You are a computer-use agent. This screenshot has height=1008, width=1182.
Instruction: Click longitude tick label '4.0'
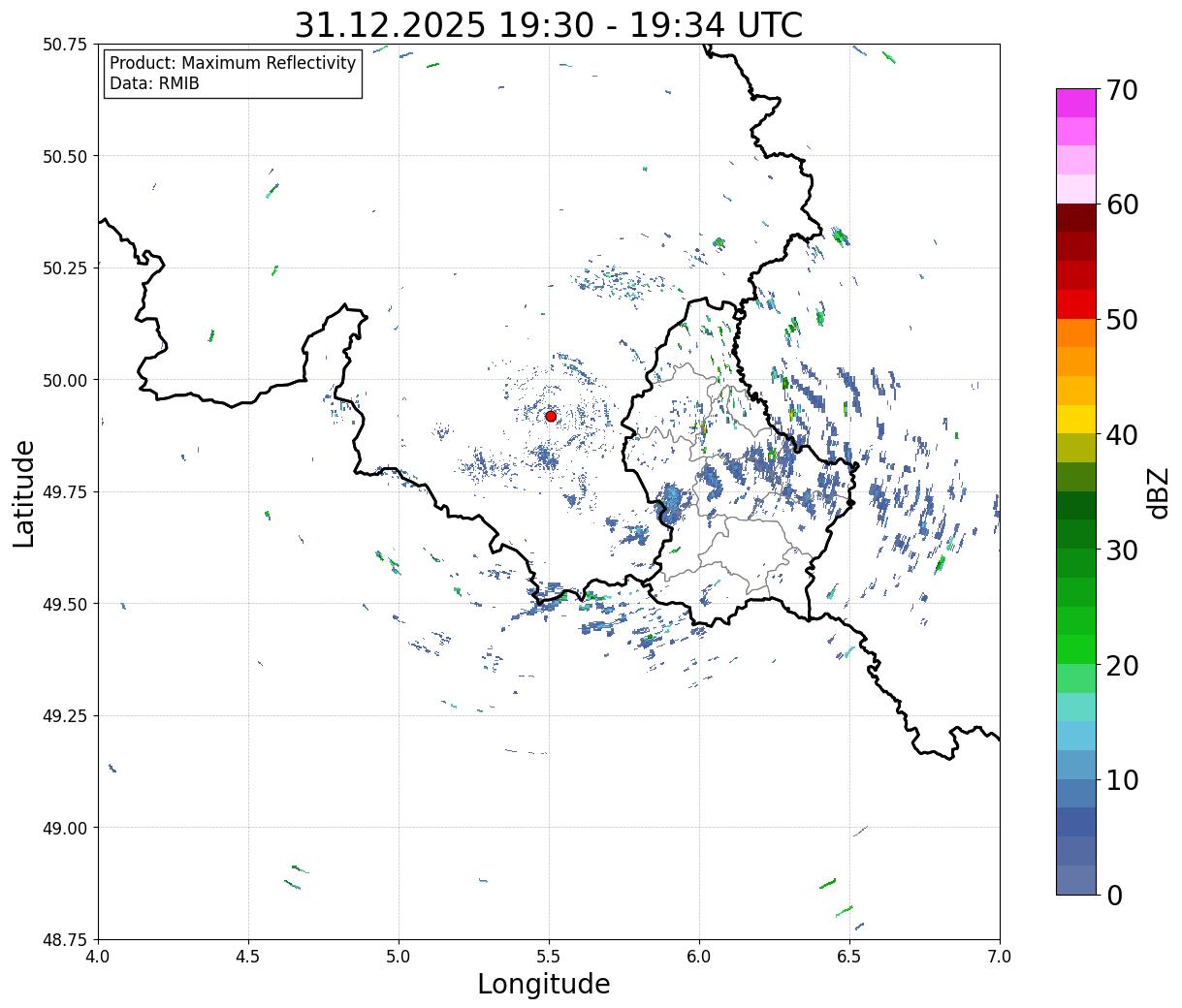click(98, 957)
